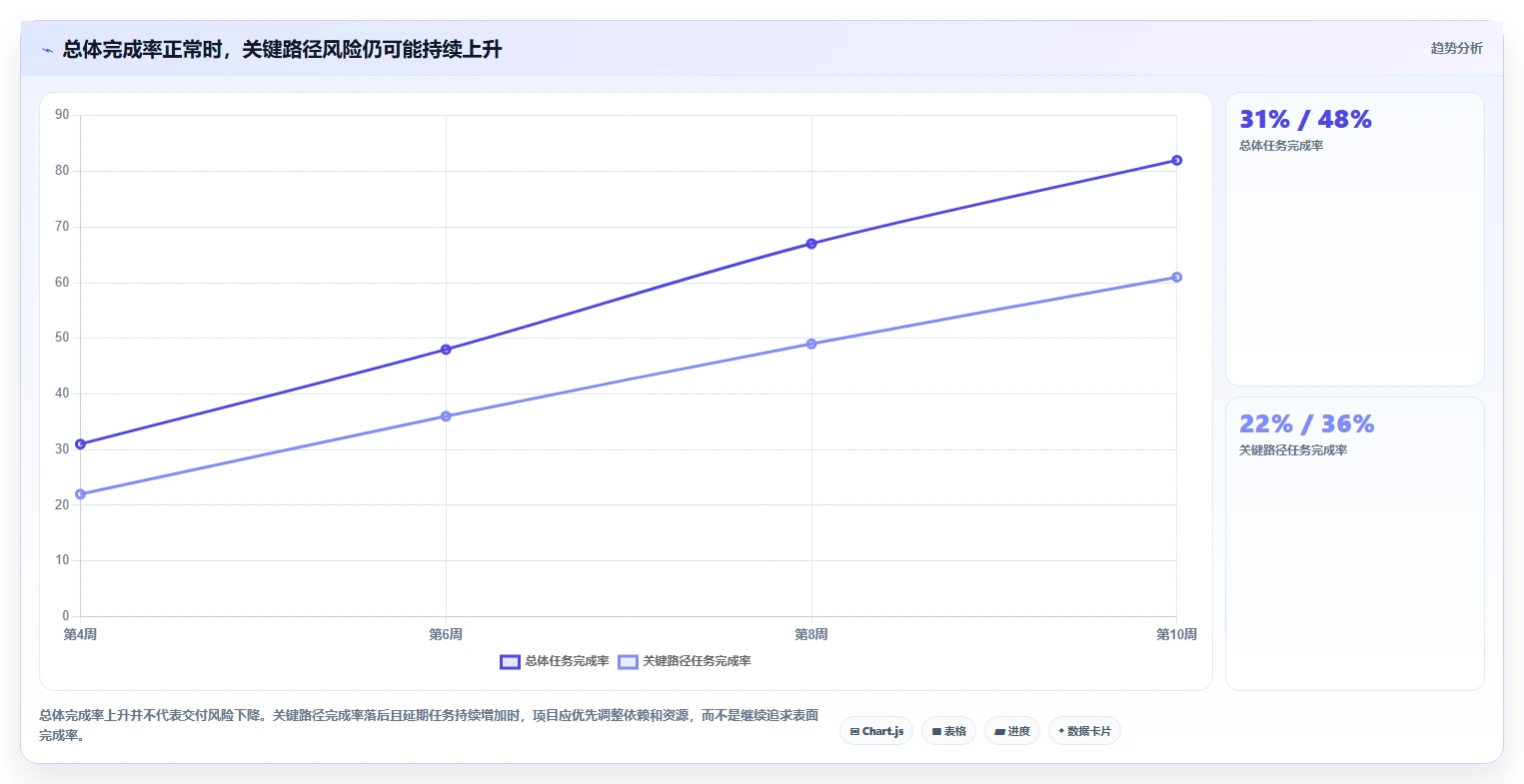Click the 第10周 x-axis label
Screen dimensions: 1524x784
(x=1176, y=634)
